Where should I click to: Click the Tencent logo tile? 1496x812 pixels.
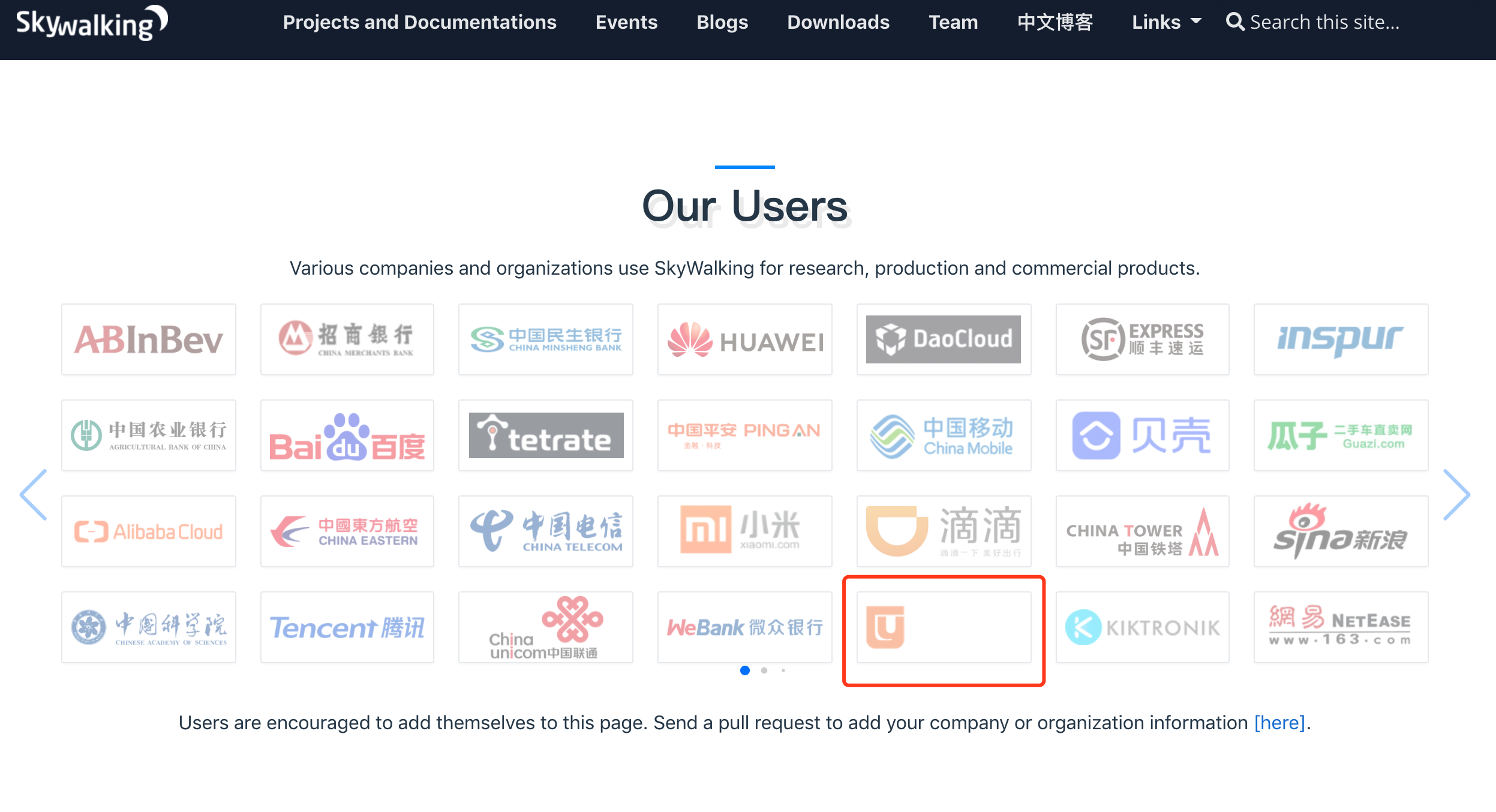347,627
